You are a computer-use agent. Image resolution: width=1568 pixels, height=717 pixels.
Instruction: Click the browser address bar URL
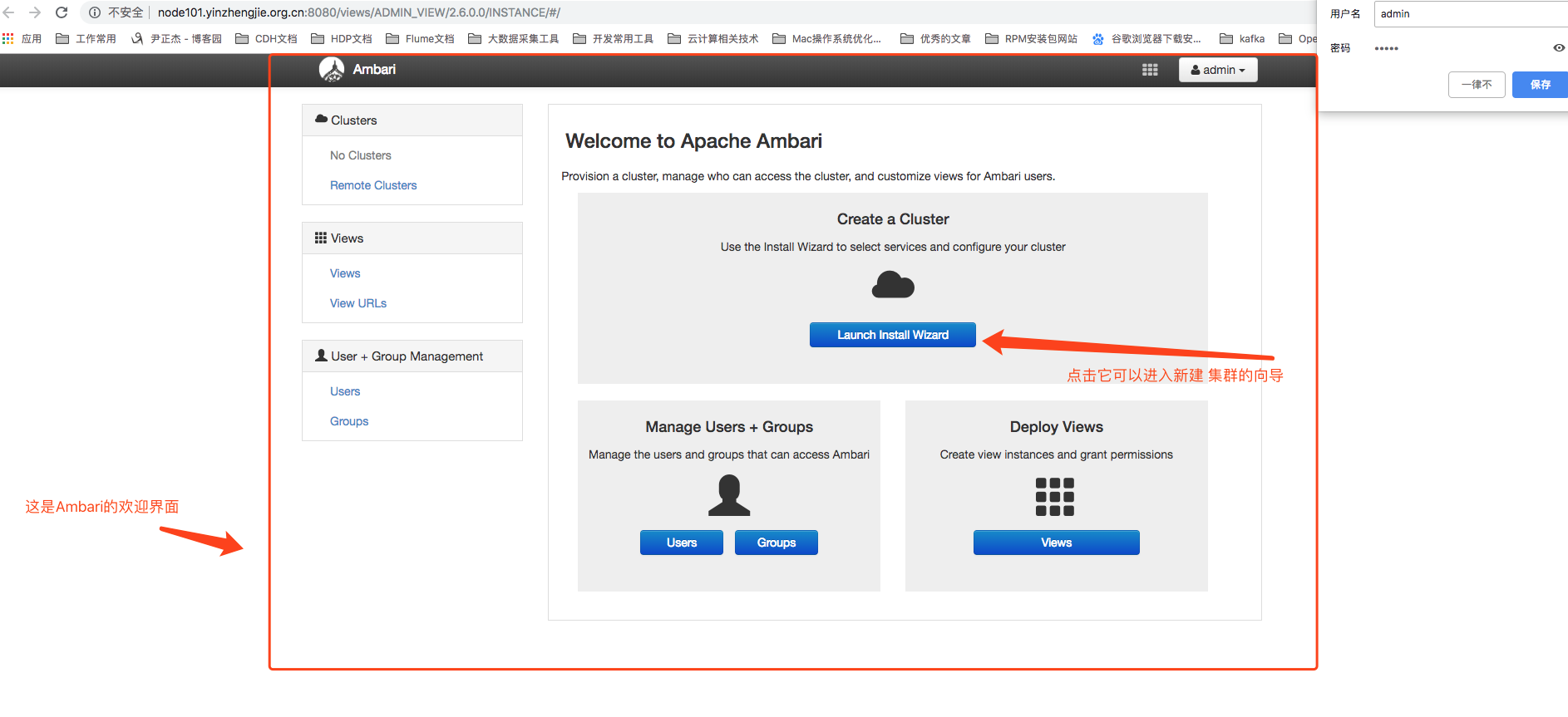pyautogui.click(x=359, y=12)
